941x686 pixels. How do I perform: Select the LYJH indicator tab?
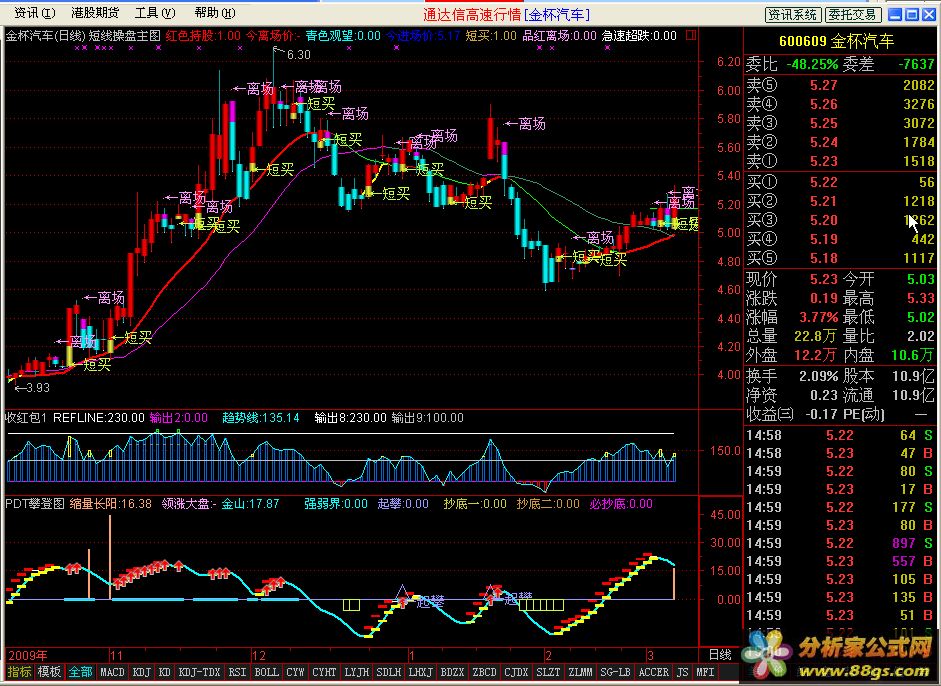pos(356,672)
